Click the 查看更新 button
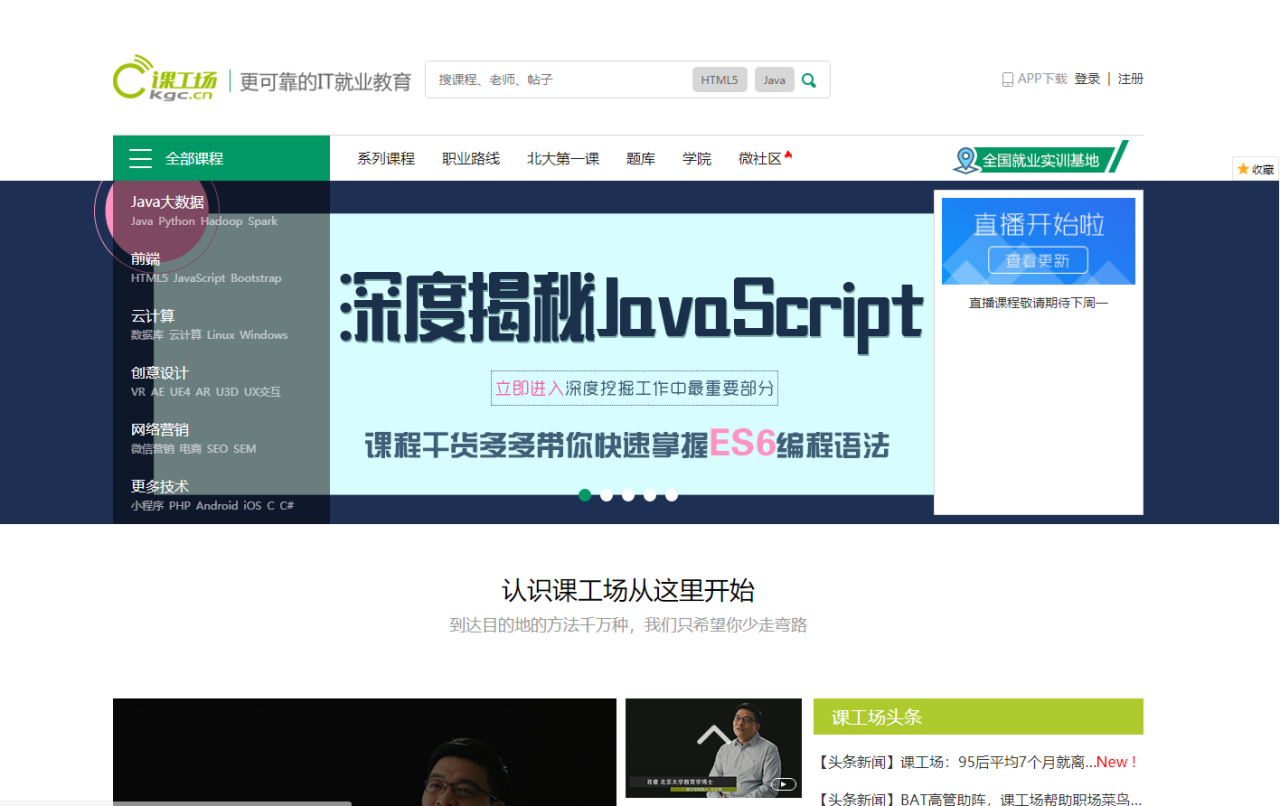Image resolution: width=1280 pixels, height=806 pixels. pos(1038,260)
